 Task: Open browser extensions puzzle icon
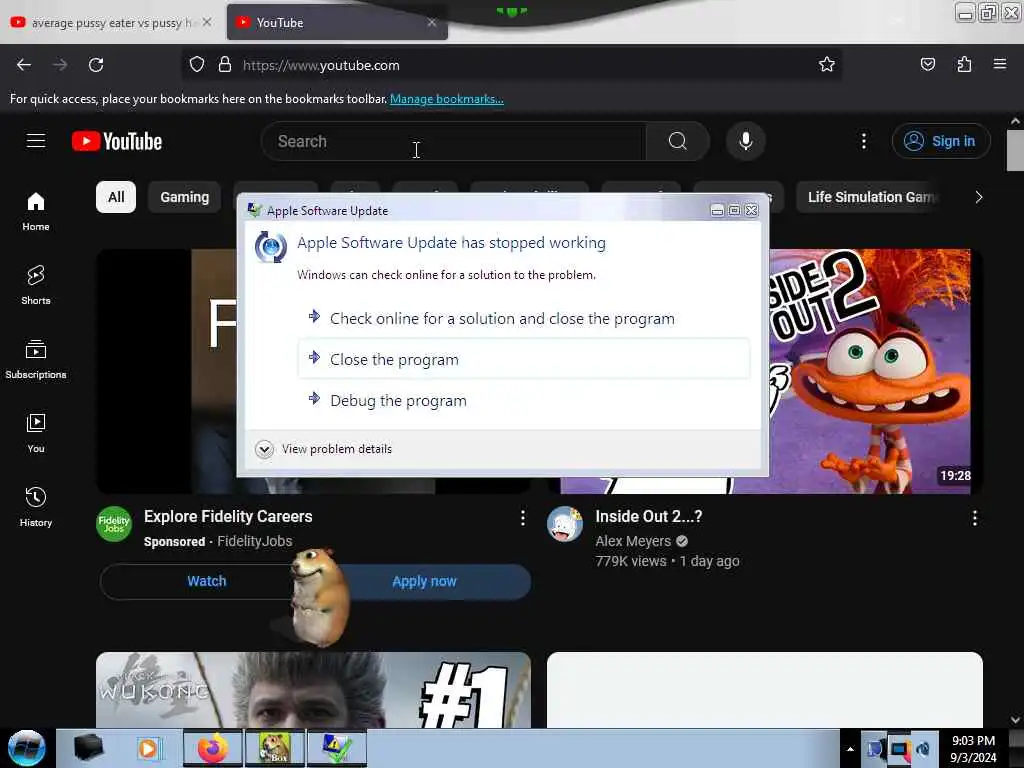[x=964, y=64]
